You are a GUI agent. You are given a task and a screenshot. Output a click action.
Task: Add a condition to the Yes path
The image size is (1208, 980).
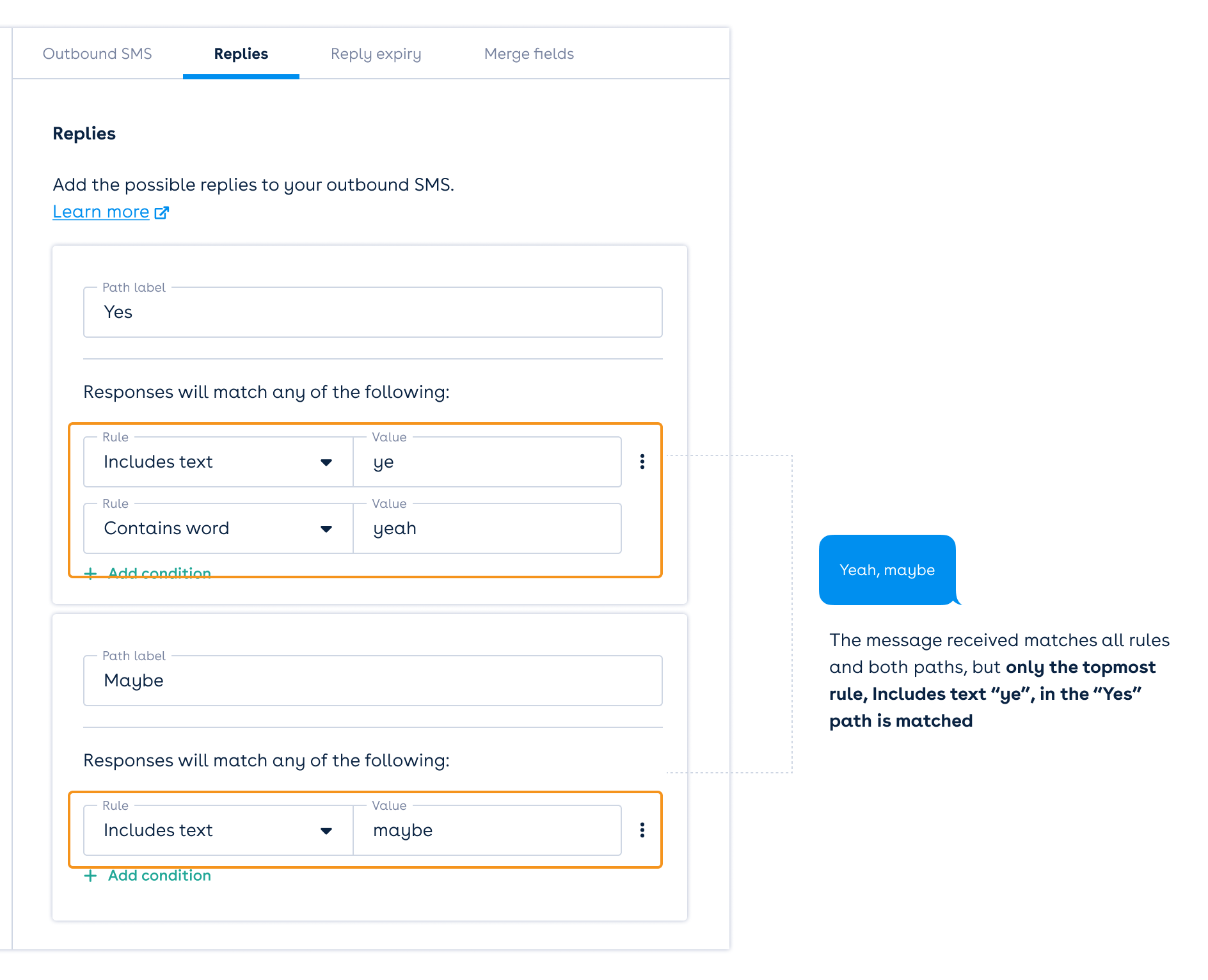point(159,572)
